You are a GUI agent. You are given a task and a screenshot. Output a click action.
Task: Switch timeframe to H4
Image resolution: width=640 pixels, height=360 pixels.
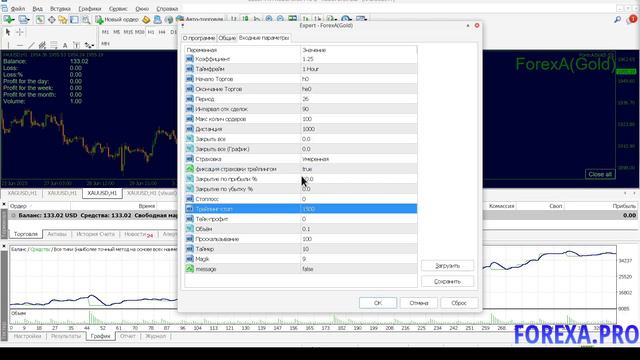(162, 32)
